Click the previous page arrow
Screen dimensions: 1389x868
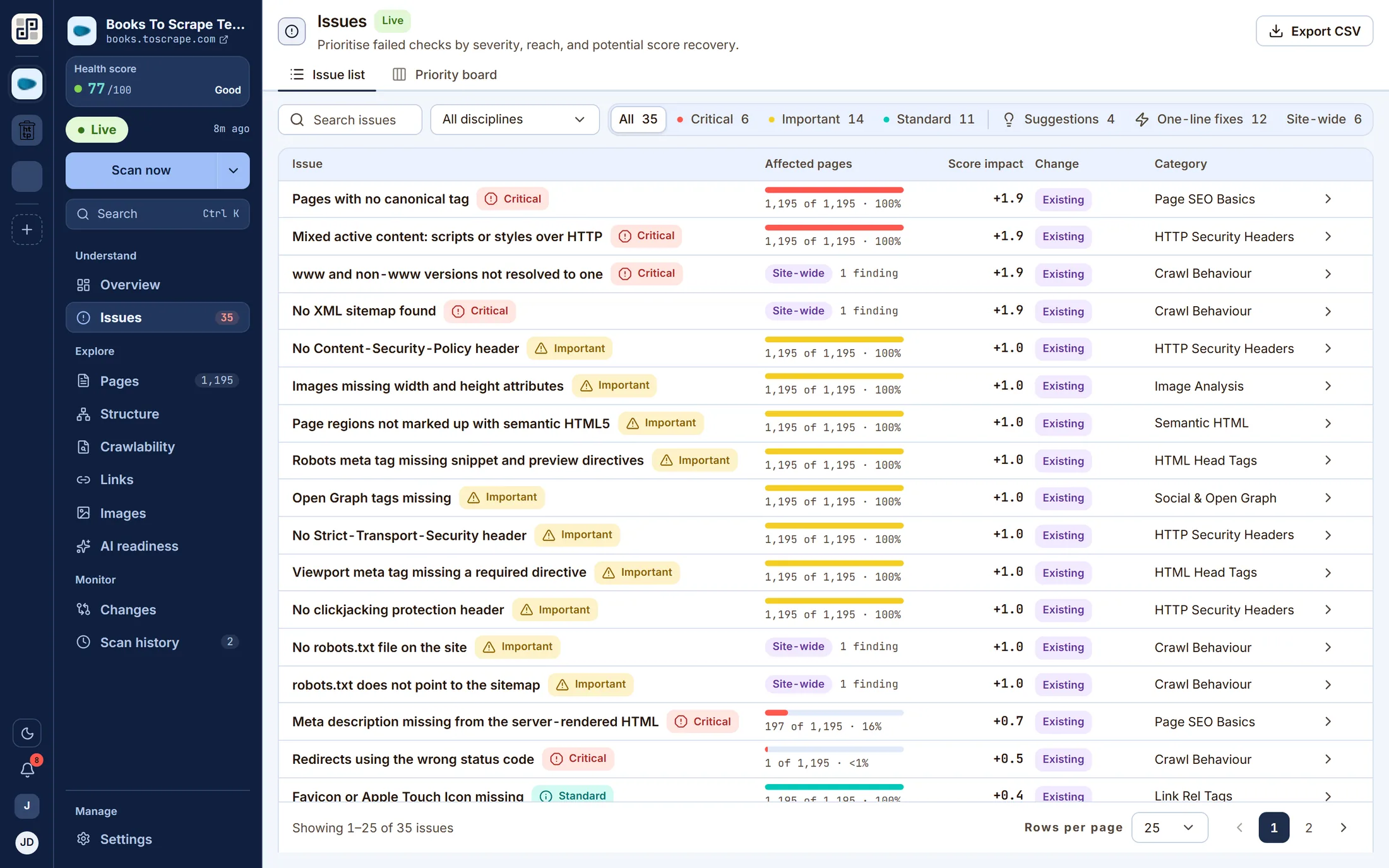(x=1239, y=828)
